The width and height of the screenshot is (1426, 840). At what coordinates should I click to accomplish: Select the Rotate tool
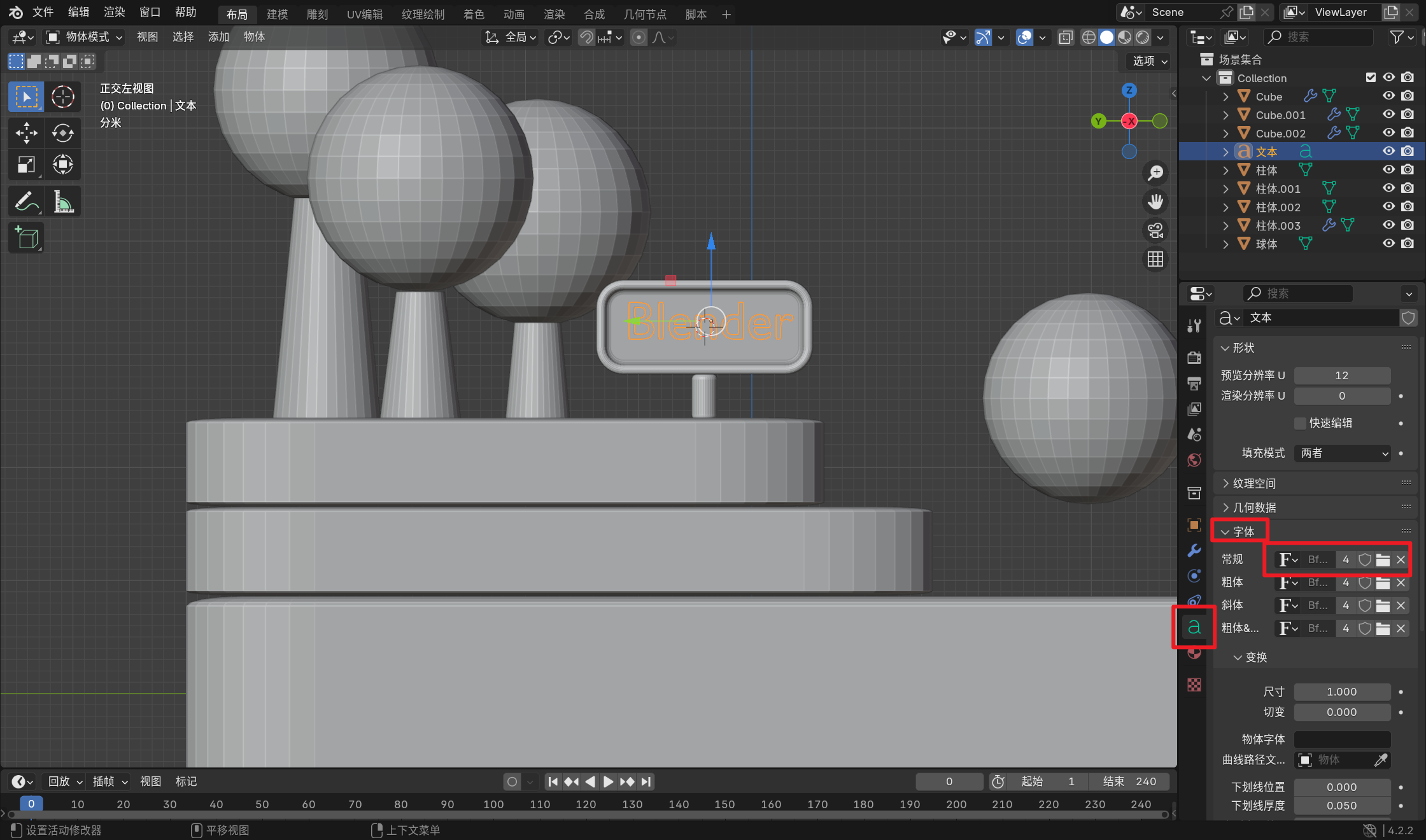(62, 133)
